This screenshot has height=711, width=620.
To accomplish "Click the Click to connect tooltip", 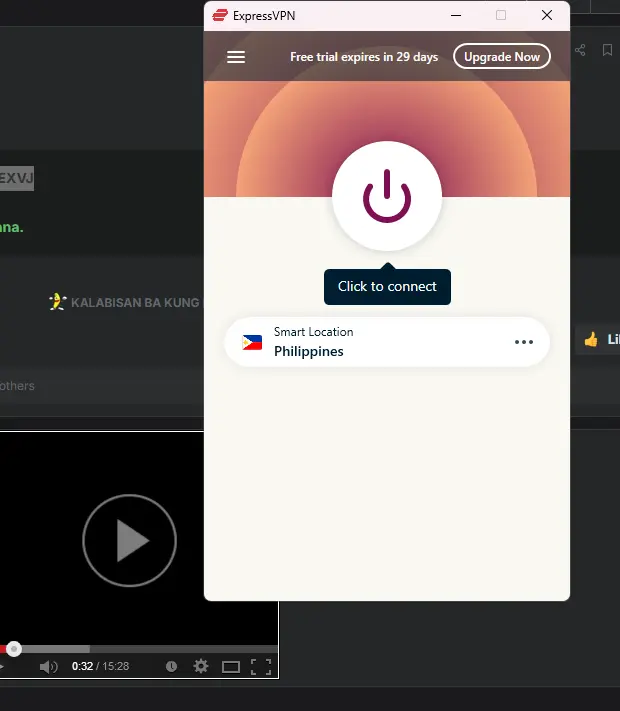I will point(387,286).
